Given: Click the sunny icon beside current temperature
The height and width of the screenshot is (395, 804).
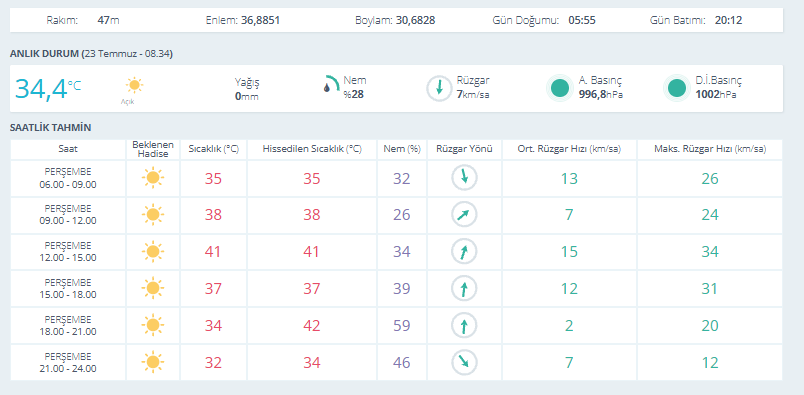Looking at the screenshot, I should [134, 85].
